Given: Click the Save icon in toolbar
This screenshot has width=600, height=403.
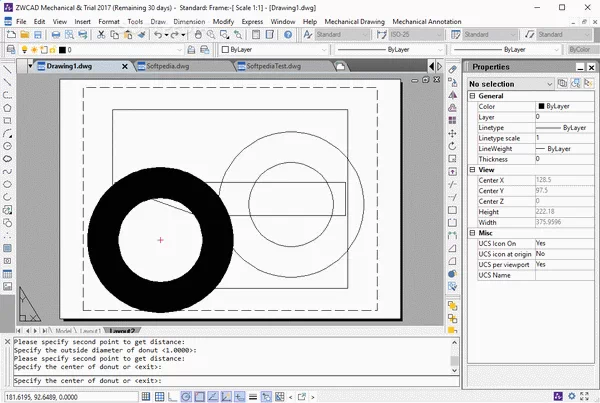Looking at the screenshot, I should pyautogui.click(x=39, y=34).
